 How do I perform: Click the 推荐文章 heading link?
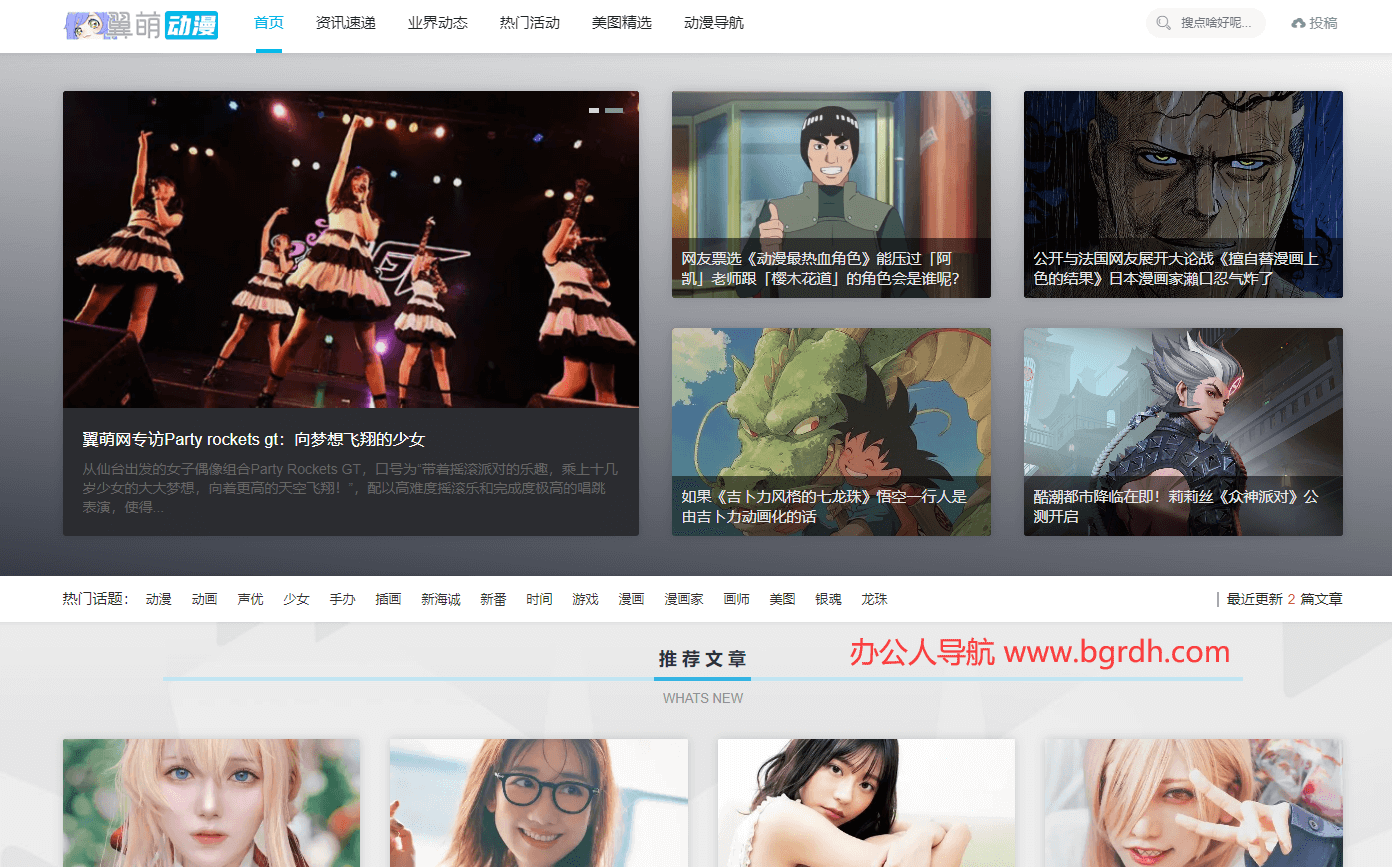702,659
